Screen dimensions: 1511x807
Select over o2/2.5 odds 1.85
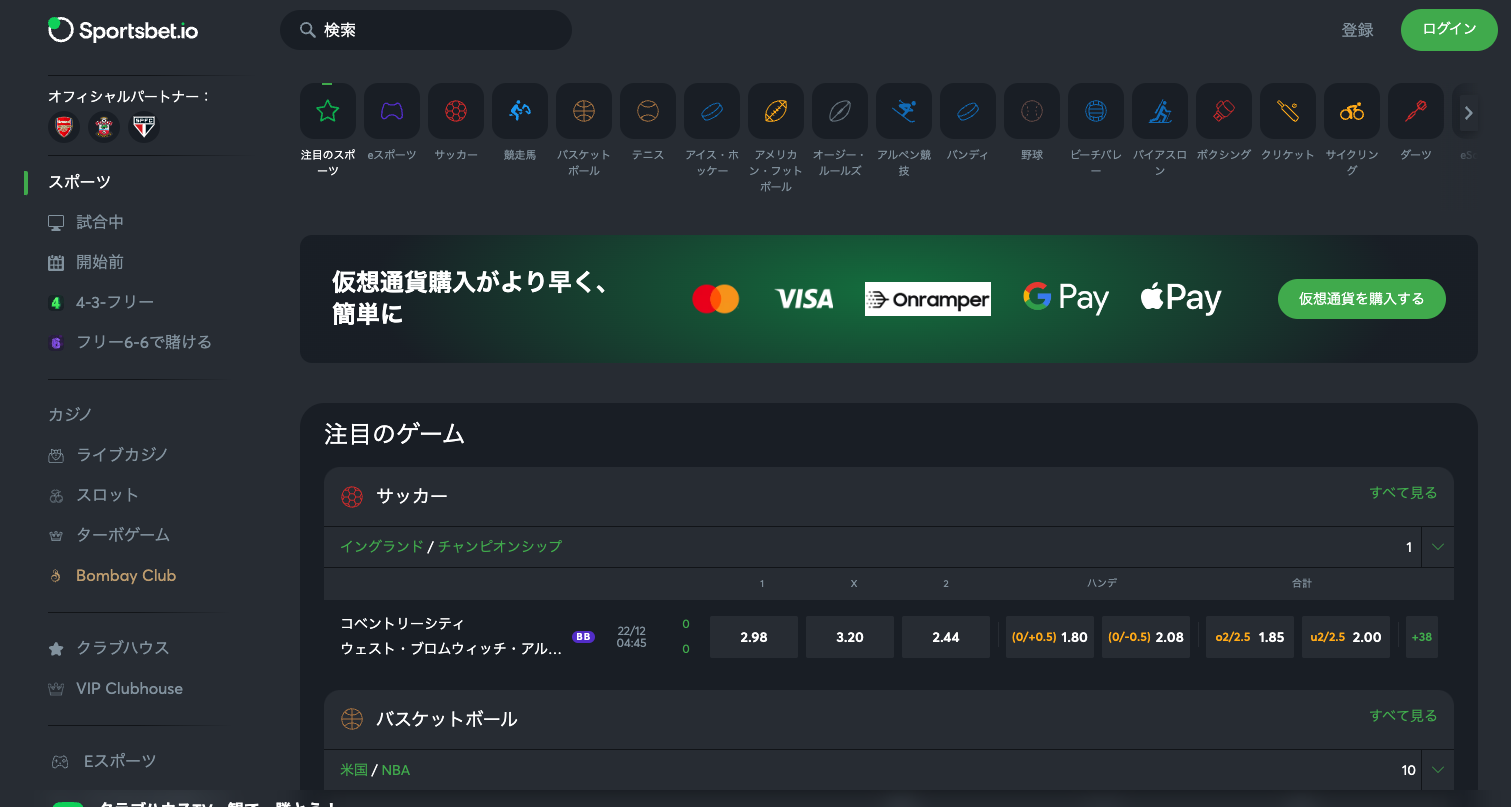(x=1250, y=637)
